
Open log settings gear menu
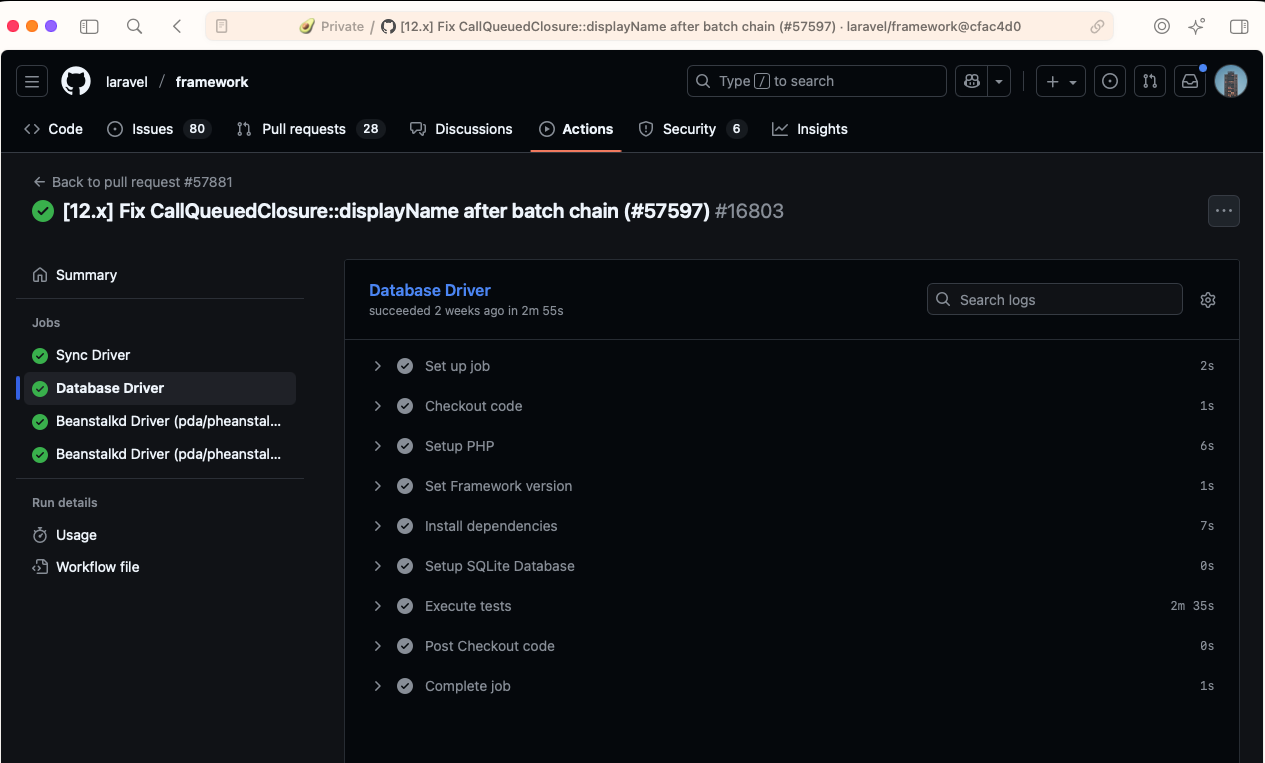tap(1208, 300)
